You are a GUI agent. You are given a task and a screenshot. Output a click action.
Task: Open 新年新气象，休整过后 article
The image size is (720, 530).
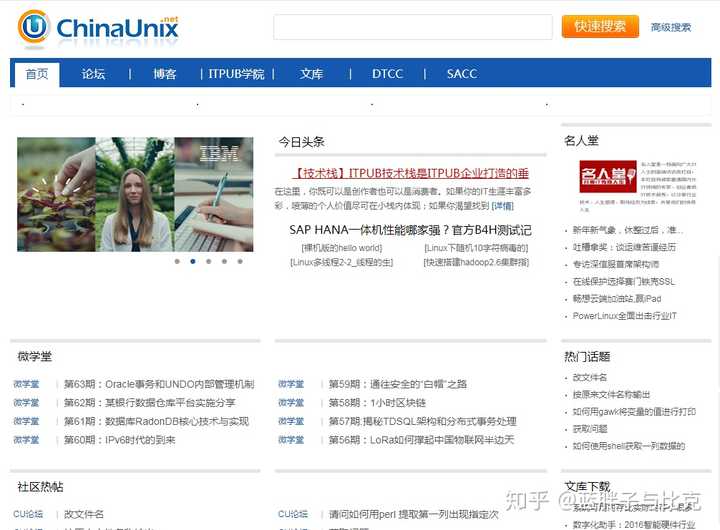click(x=628, y=230)
